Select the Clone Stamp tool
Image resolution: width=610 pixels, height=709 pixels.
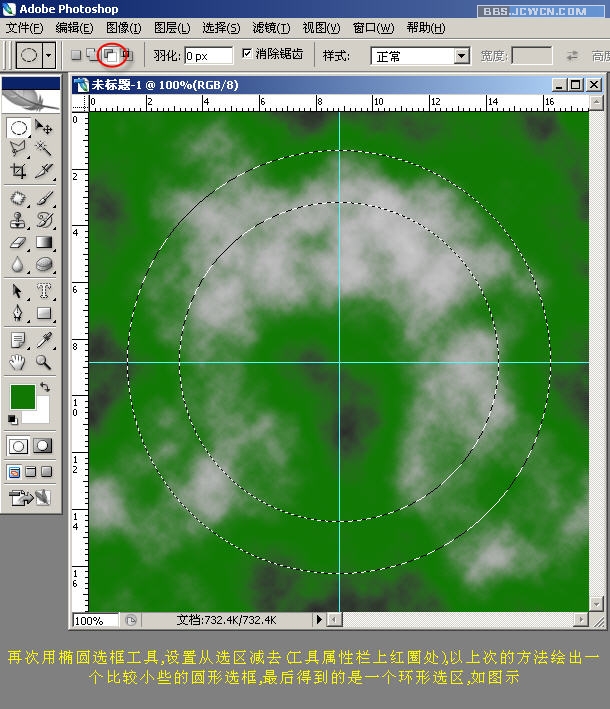(x=18, y=220)
